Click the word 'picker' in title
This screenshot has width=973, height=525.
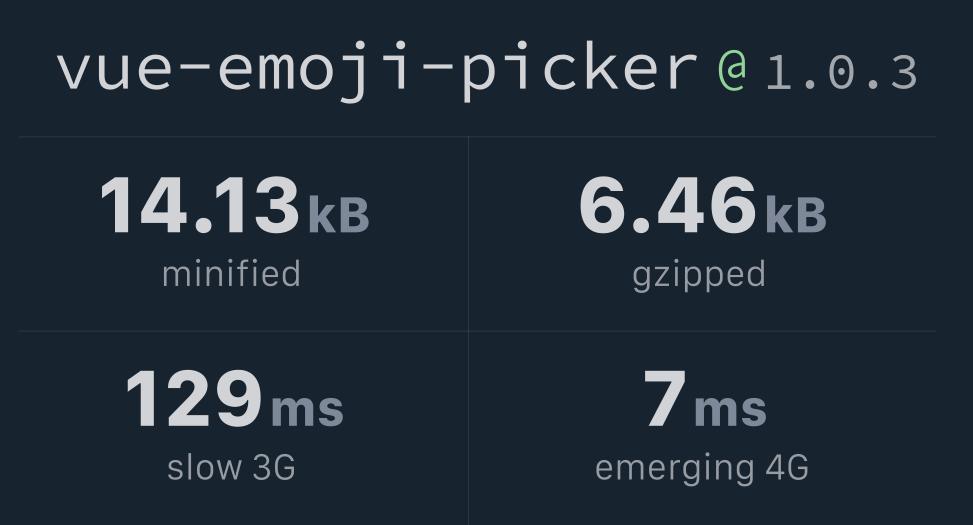click(x=580, y=71)
